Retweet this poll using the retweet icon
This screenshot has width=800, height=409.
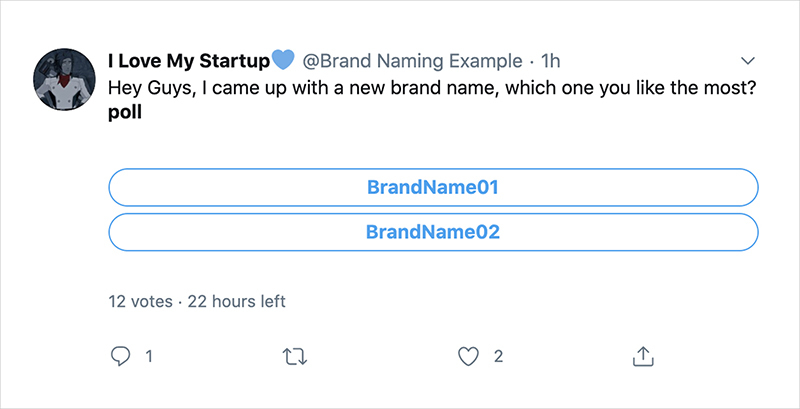295,357
